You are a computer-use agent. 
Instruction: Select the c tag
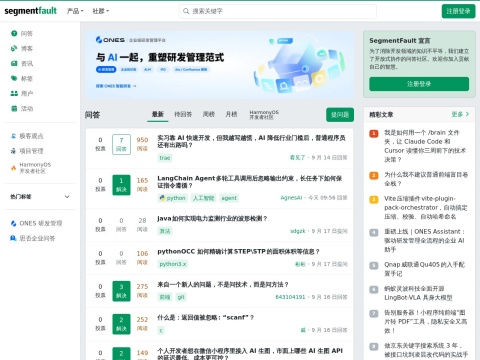pyautogui.click(x=161, y=330)
